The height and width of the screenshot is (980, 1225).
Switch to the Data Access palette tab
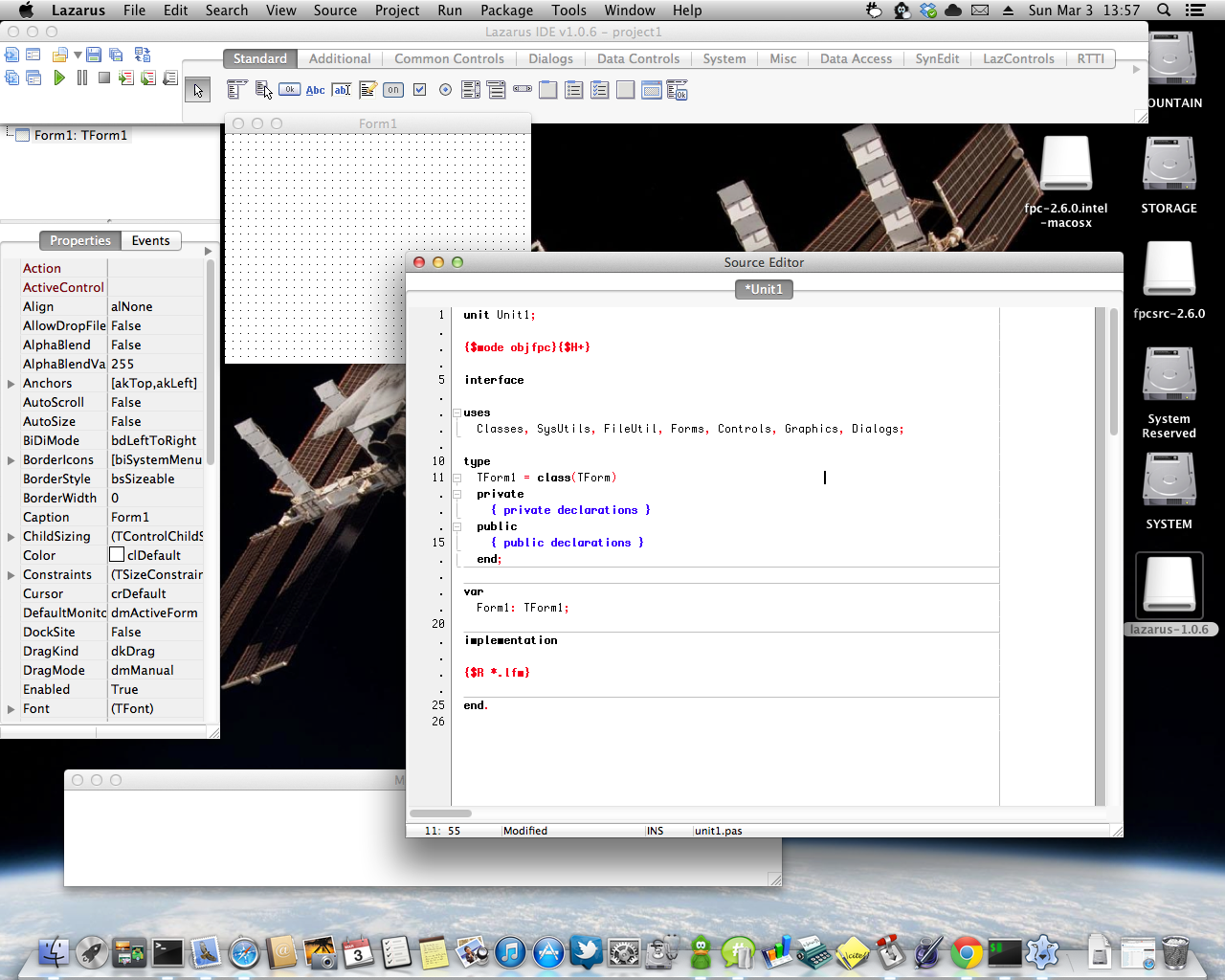tap(856, 58)
